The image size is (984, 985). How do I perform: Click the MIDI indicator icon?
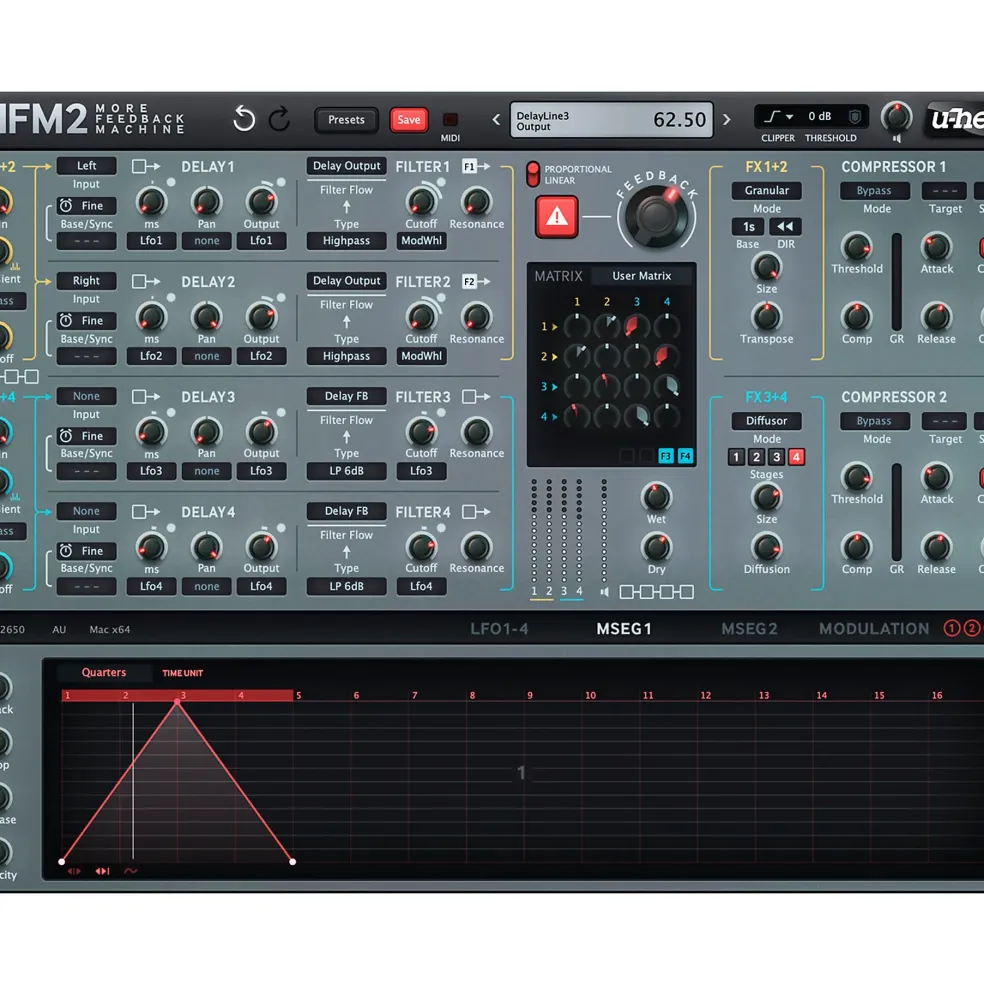(450, 119)
